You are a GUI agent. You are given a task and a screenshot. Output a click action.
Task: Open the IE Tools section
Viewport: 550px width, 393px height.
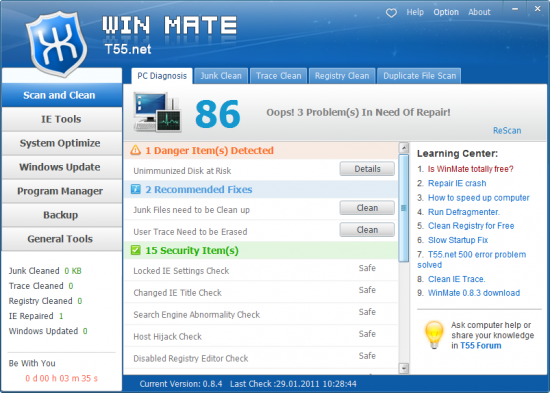61,119
